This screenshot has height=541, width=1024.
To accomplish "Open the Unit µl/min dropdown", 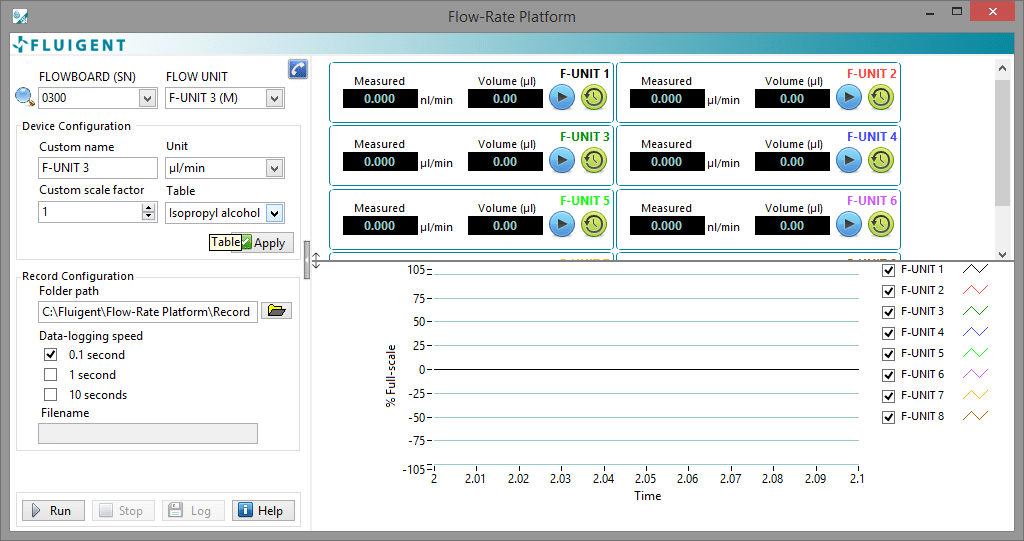I will pos(275,168).
